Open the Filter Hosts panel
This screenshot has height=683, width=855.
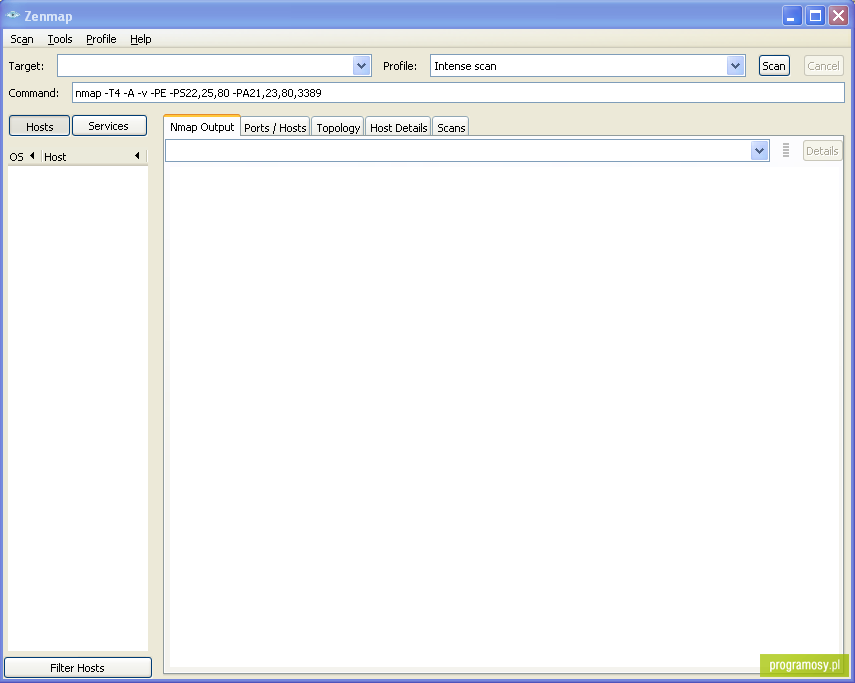[77, 668]
